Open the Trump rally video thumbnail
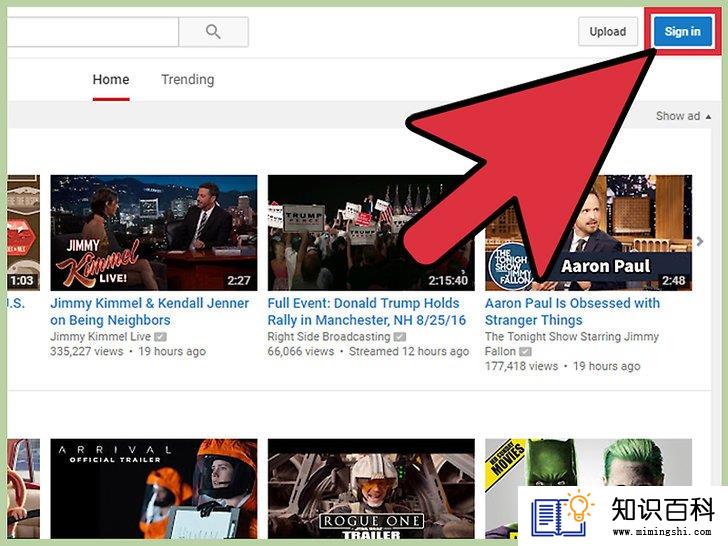The width and height of the screenshot is (728, 546). [x=371, y=233]
